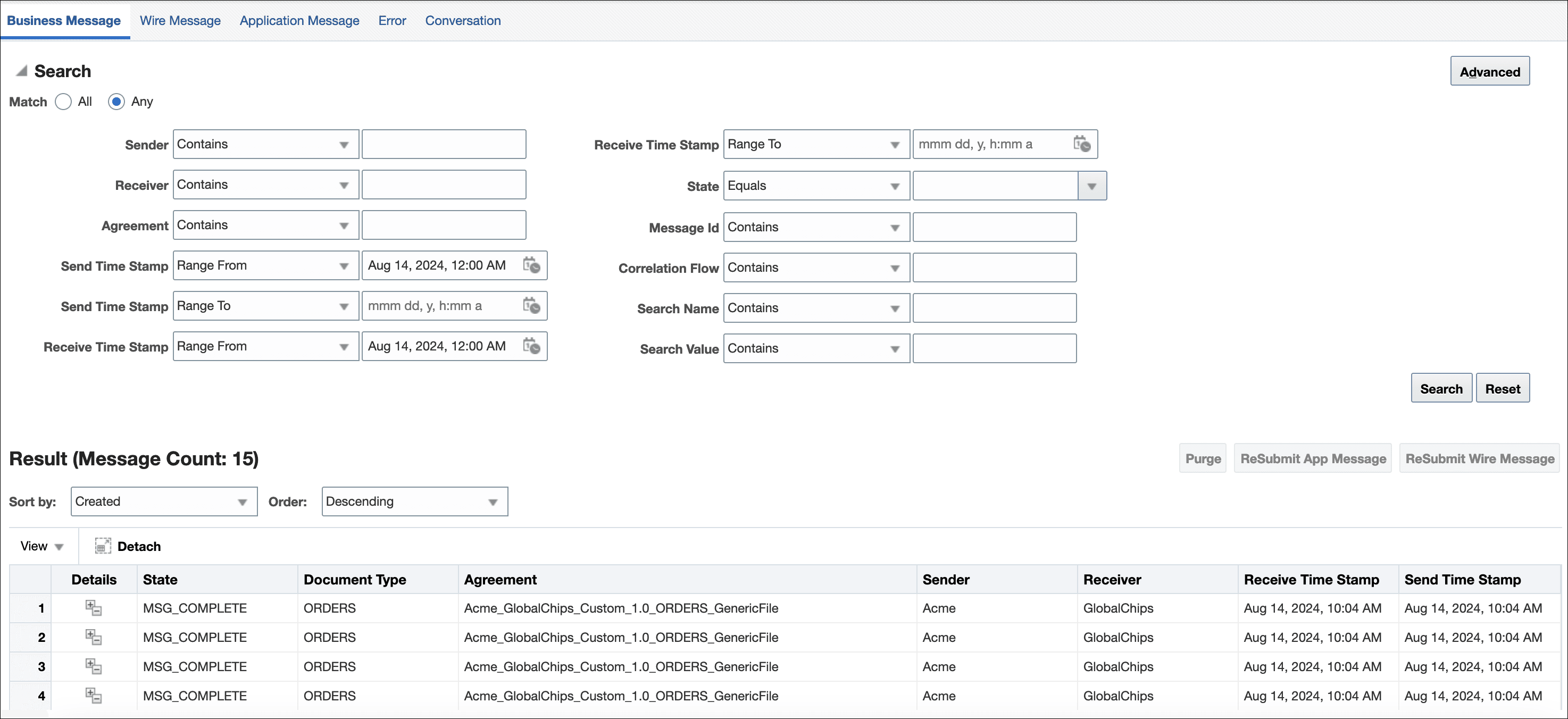Click agreement name in row 4

point(621,695)
